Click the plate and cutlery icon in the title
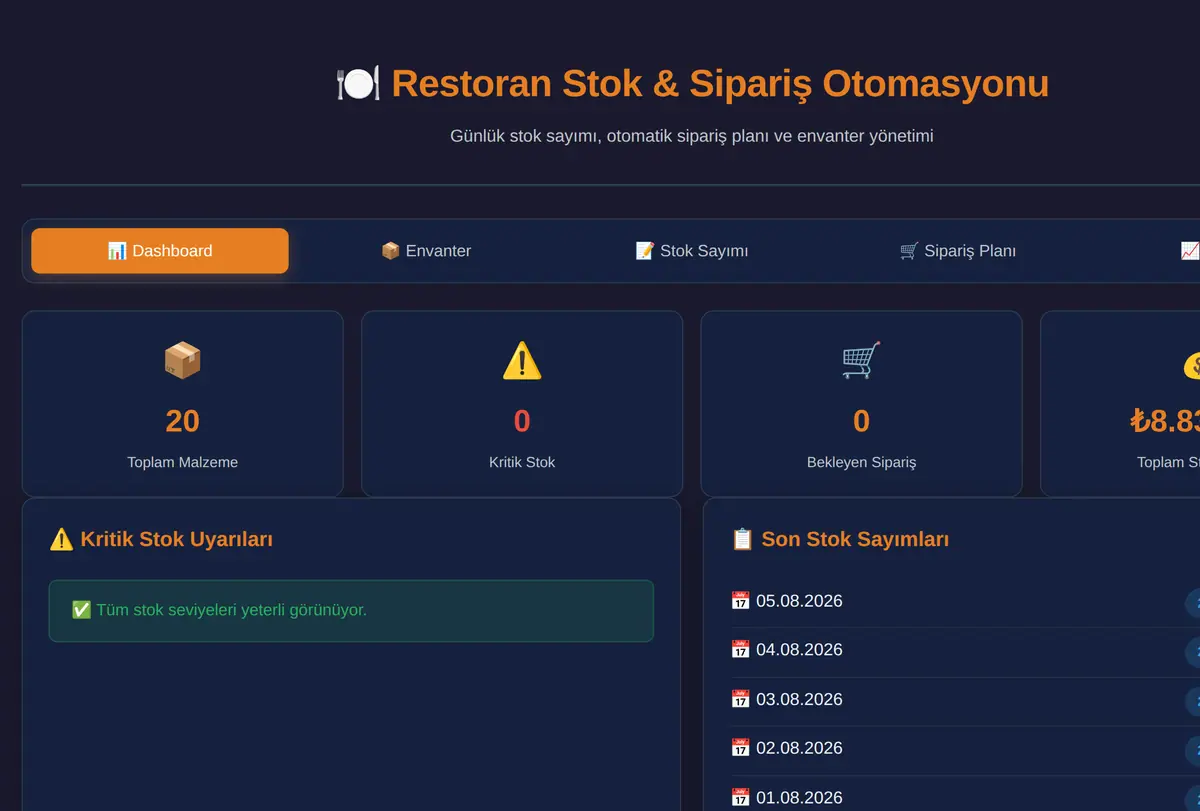Image resolution: width=1200 pixels, height=811 pixels. [358, 84]
